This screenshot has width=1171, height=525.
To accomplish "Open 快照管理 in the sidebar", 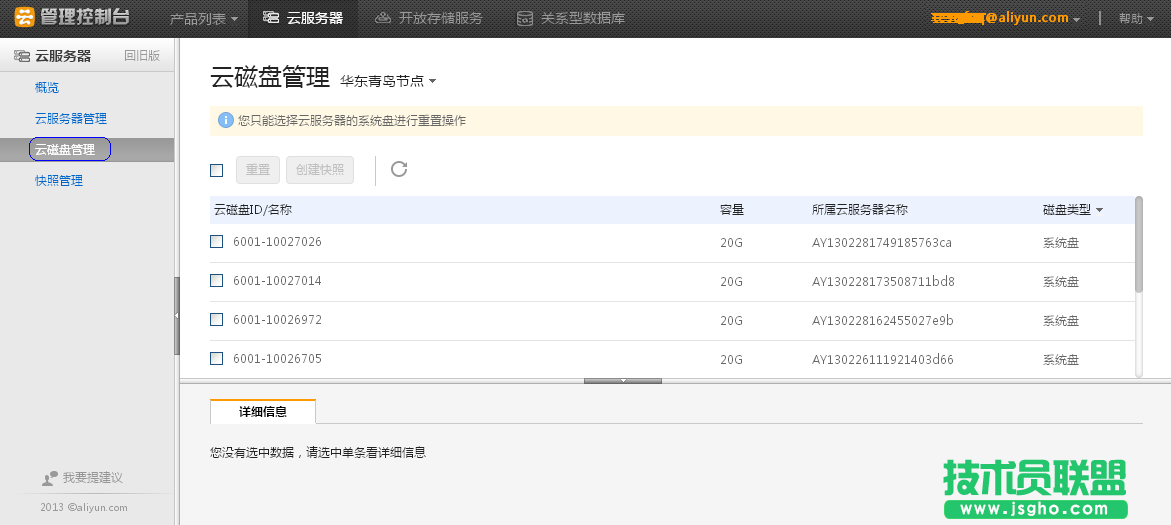I will [58, 181].
